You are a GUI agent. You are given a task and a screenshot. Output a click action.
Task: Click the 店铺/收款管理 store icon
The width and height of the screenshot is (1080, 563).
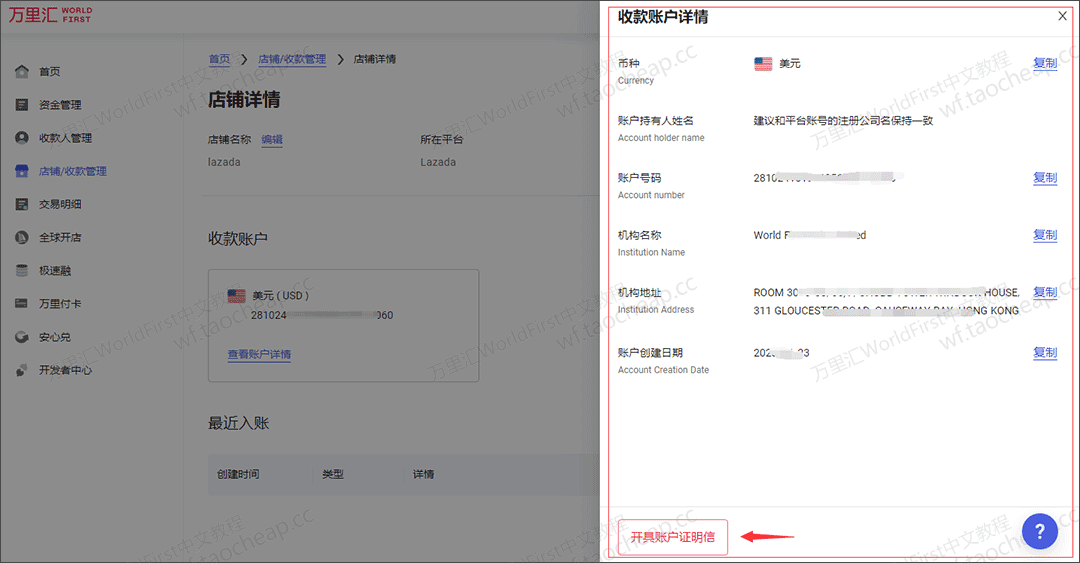pyautogui.click(x=22, y=171)
